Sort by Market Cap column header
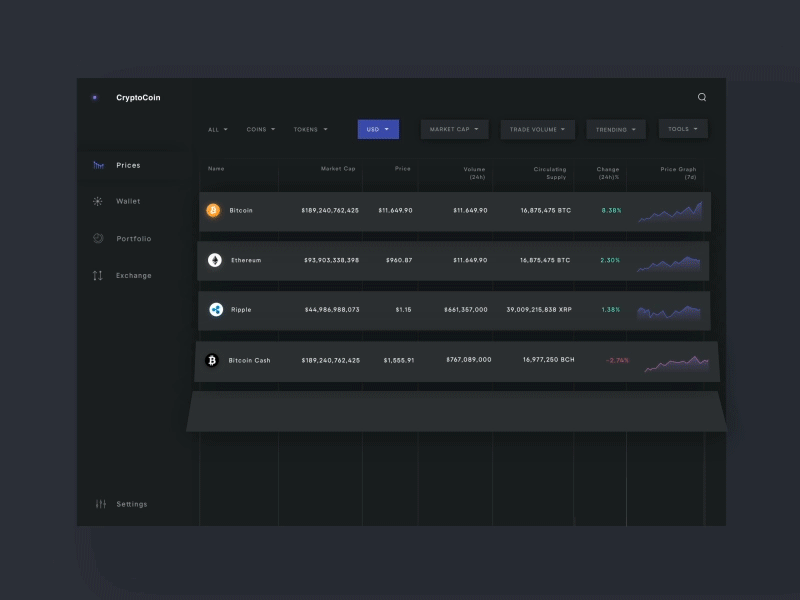The height and width of the screenshot is (600, 800). [x=338, y=168]
